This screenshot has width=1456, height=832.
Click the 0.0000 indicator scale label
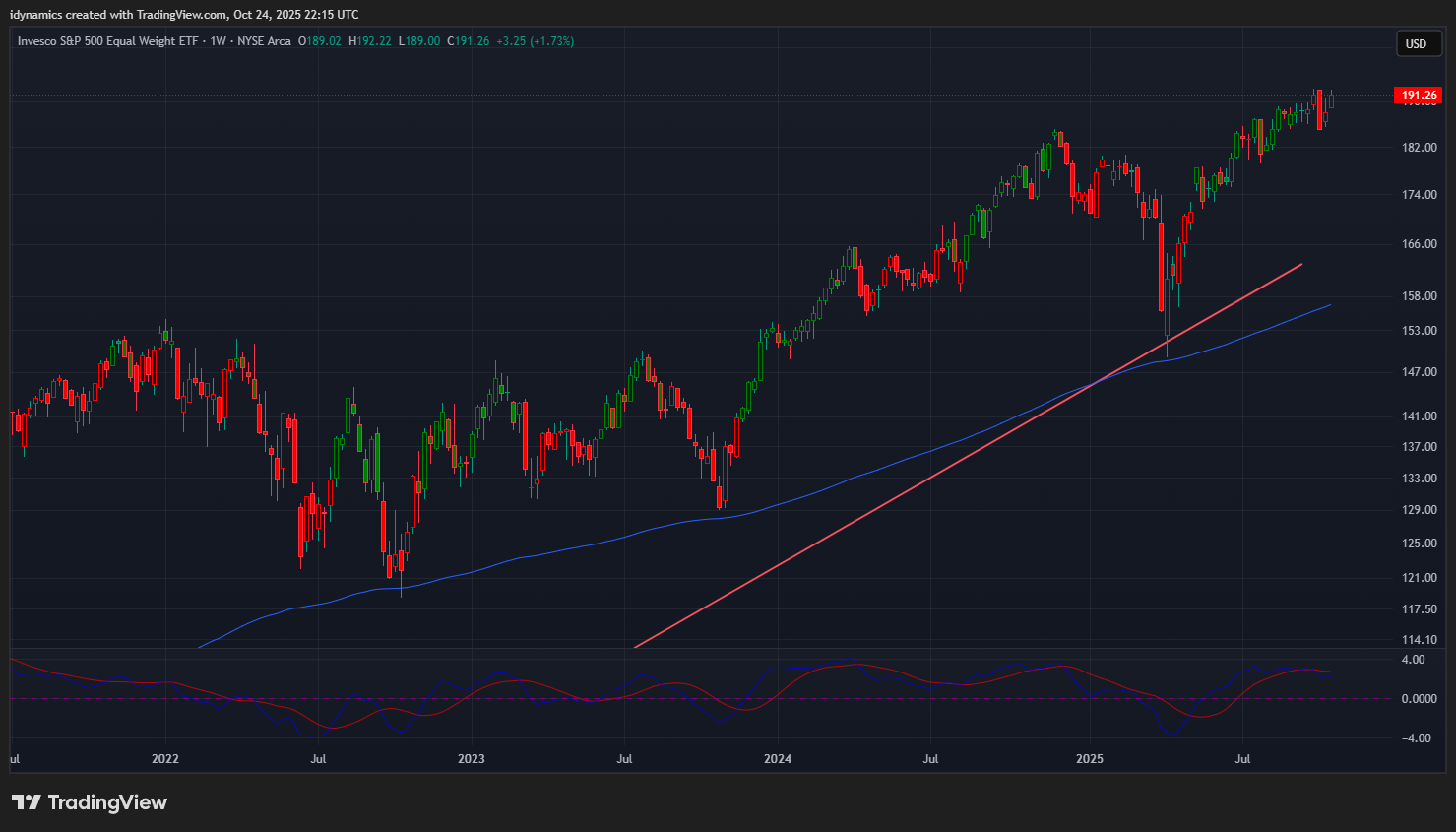click(x=1418, y=699)
